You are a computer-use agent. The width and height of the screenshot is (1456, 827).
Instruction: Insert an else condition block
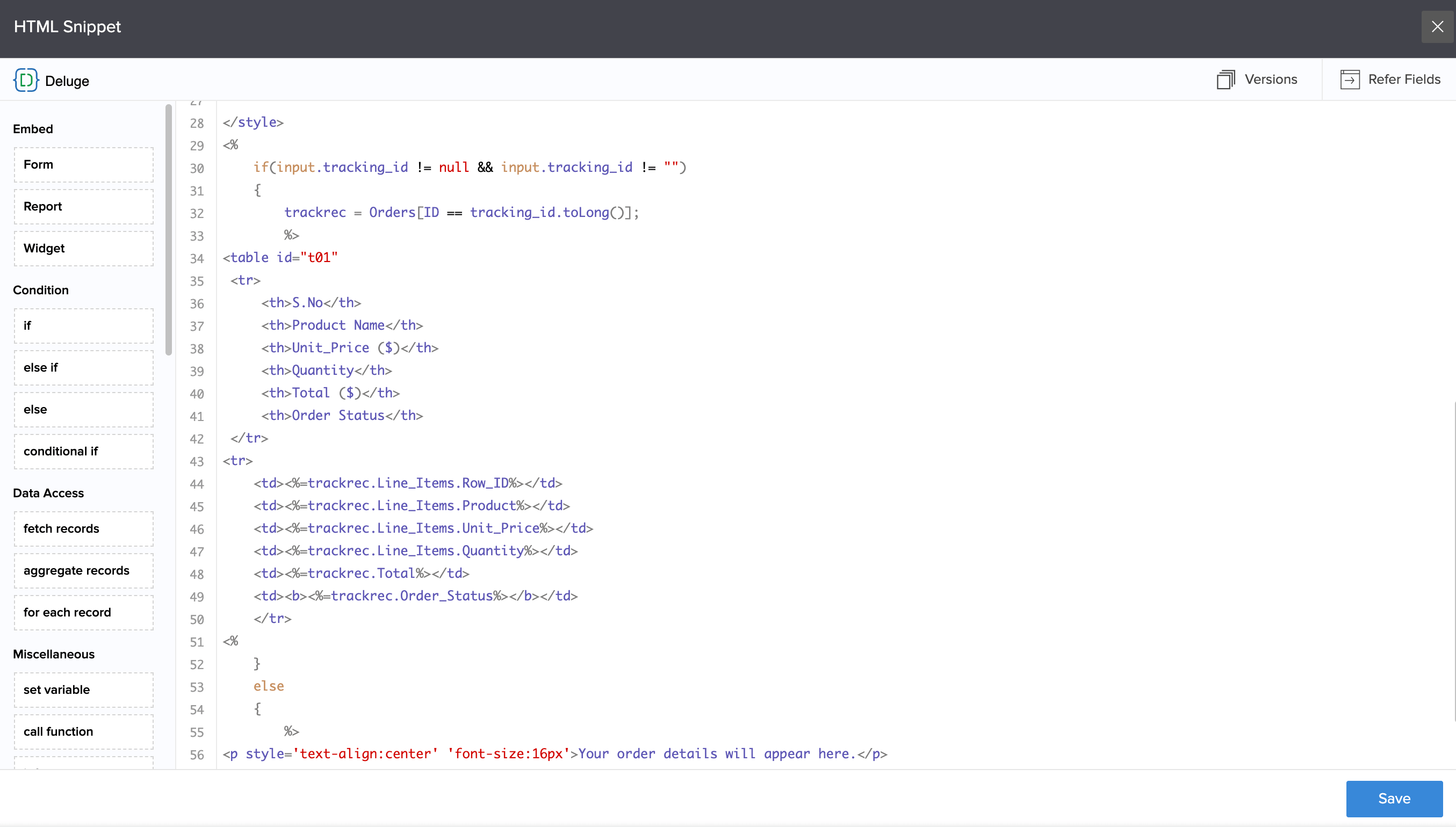click(x=83, y=410)
